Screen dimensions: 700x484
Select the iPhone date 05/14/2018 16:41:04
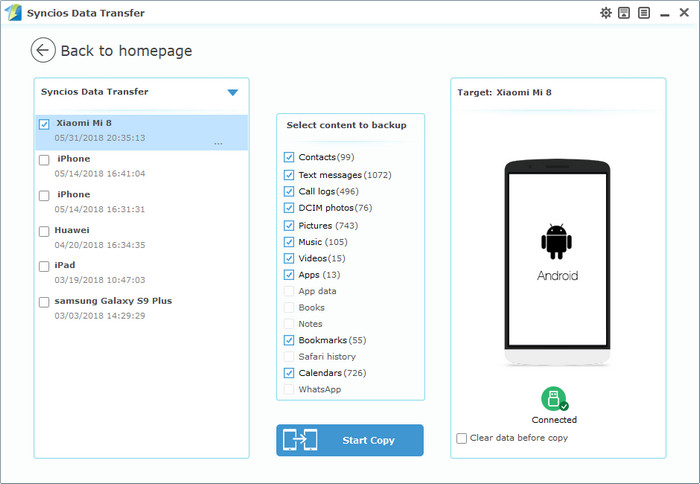(100, 174)
